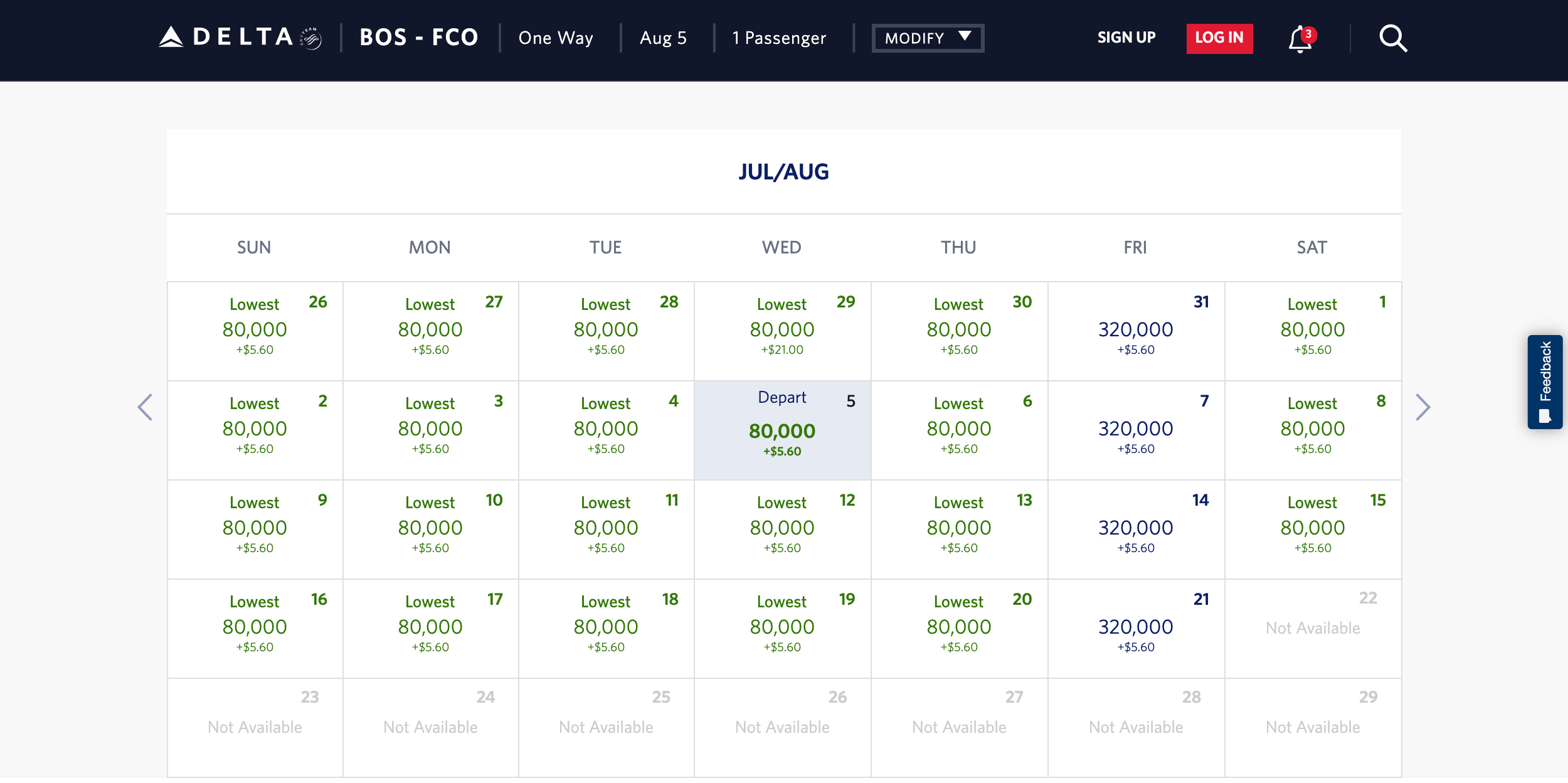Click the LOG IN button
1568x783 pixels.
(x=1219, y=38)
